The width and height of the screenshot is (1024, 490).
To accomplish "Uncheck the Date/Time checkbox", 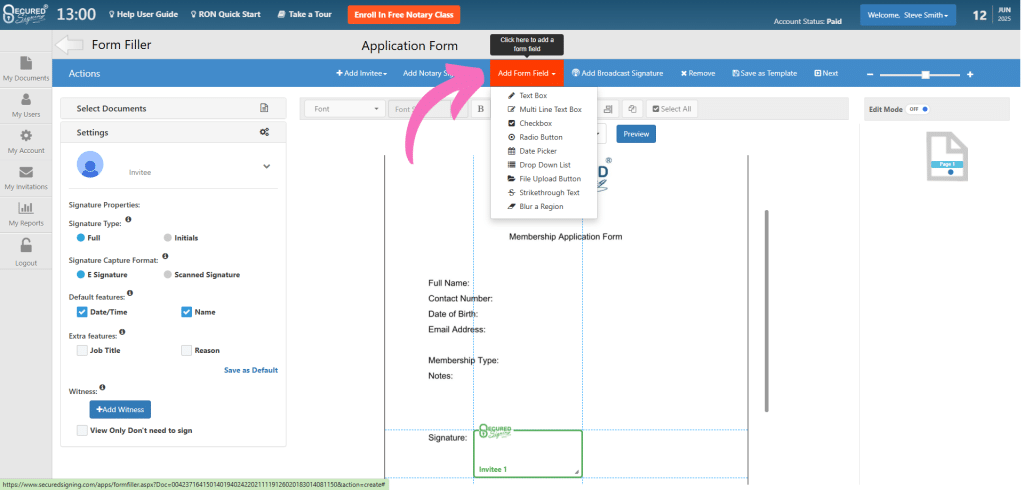I will coord(83,312).
